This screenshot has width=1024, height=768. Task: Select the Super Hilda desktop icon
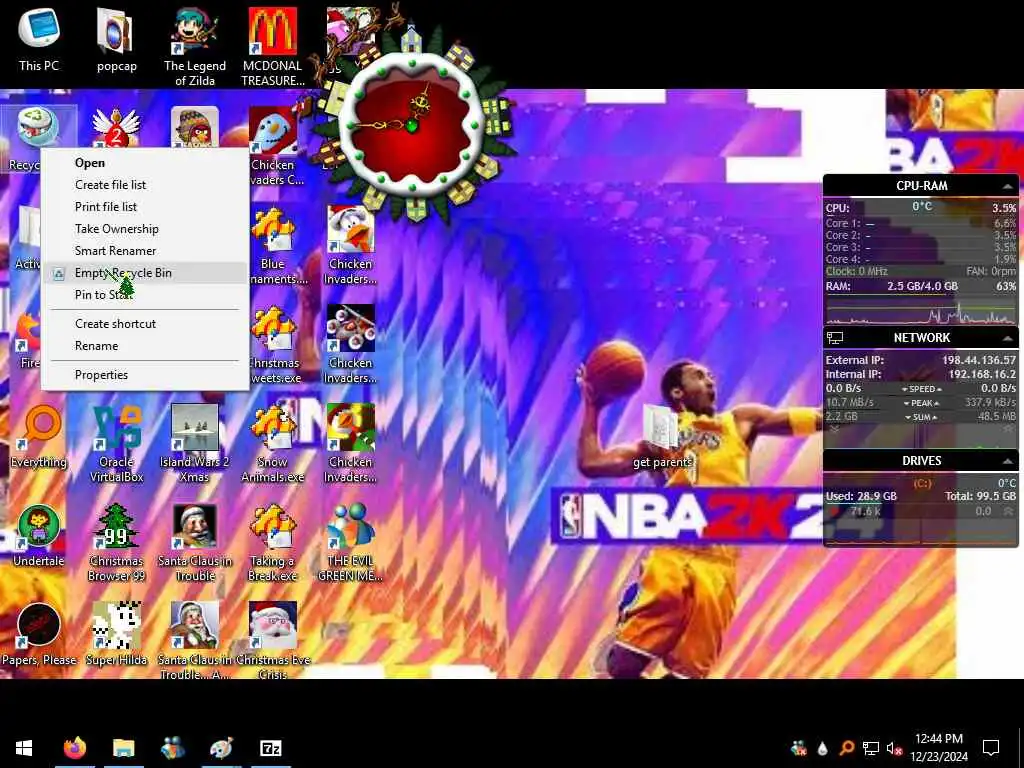(116, 635)
